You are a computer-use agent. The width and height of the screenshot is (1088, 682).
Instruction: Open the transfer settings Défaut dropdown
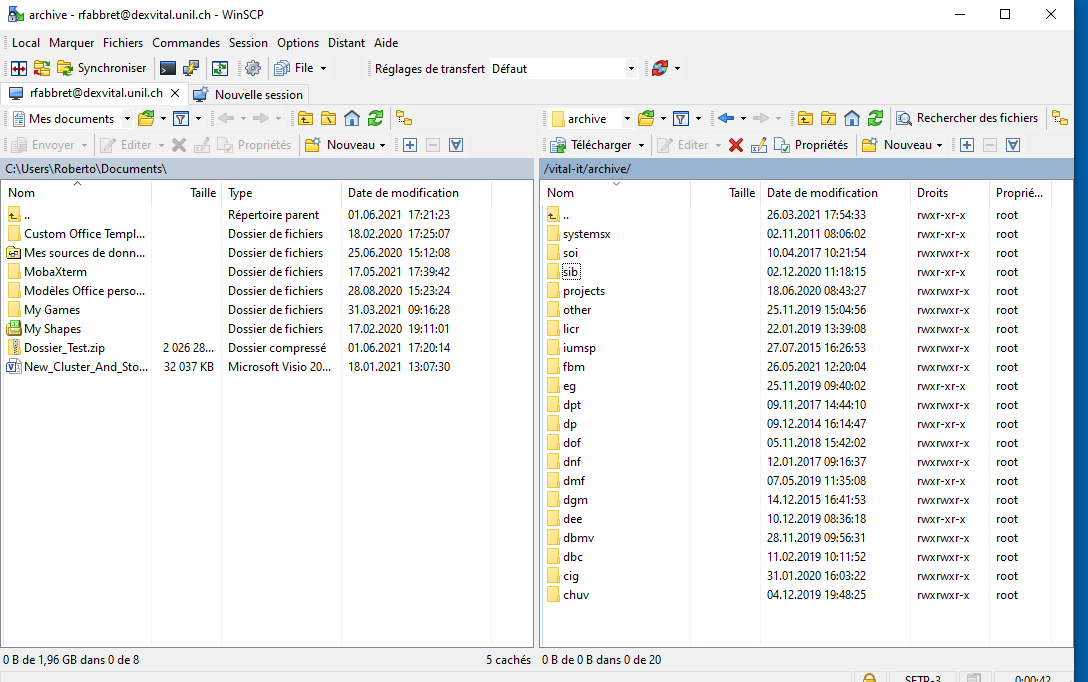[x=630, y=69]
